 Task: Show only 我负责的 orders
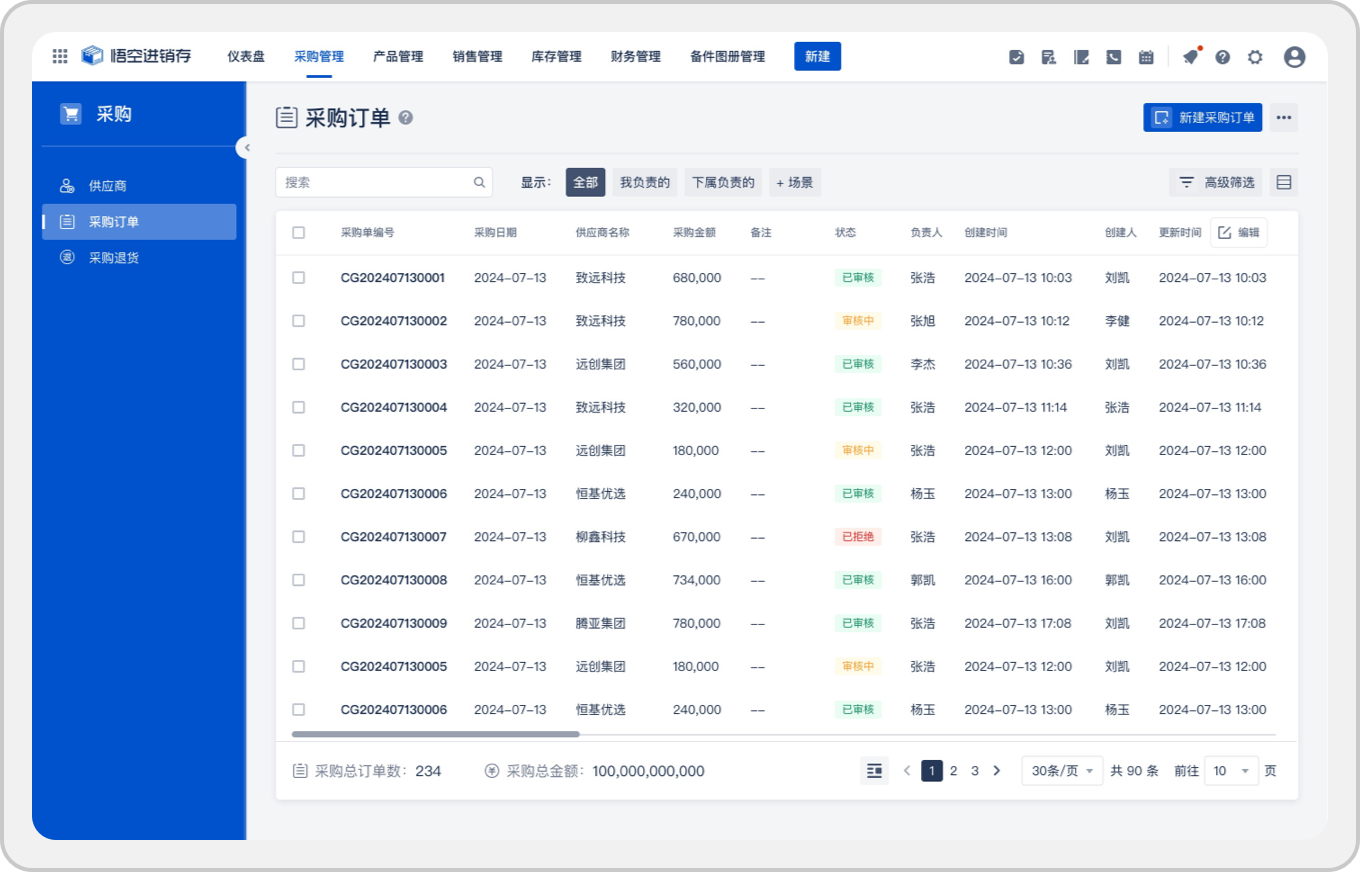point(645,182)
